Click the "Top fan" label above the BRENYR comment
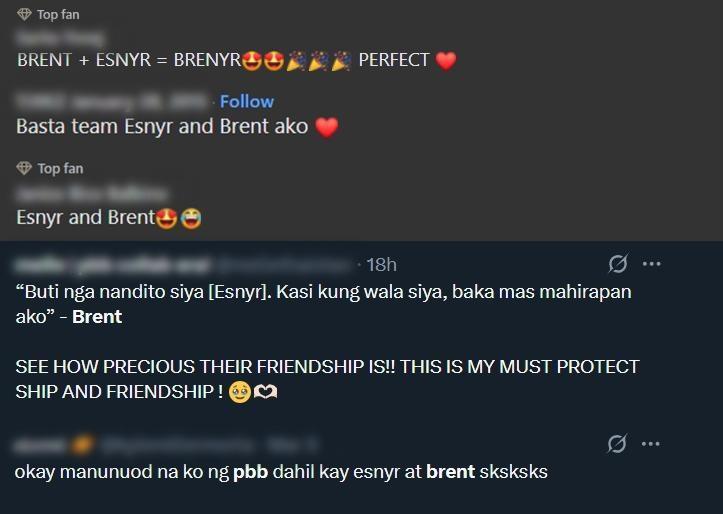723x514 pixels. pos(59,15)
